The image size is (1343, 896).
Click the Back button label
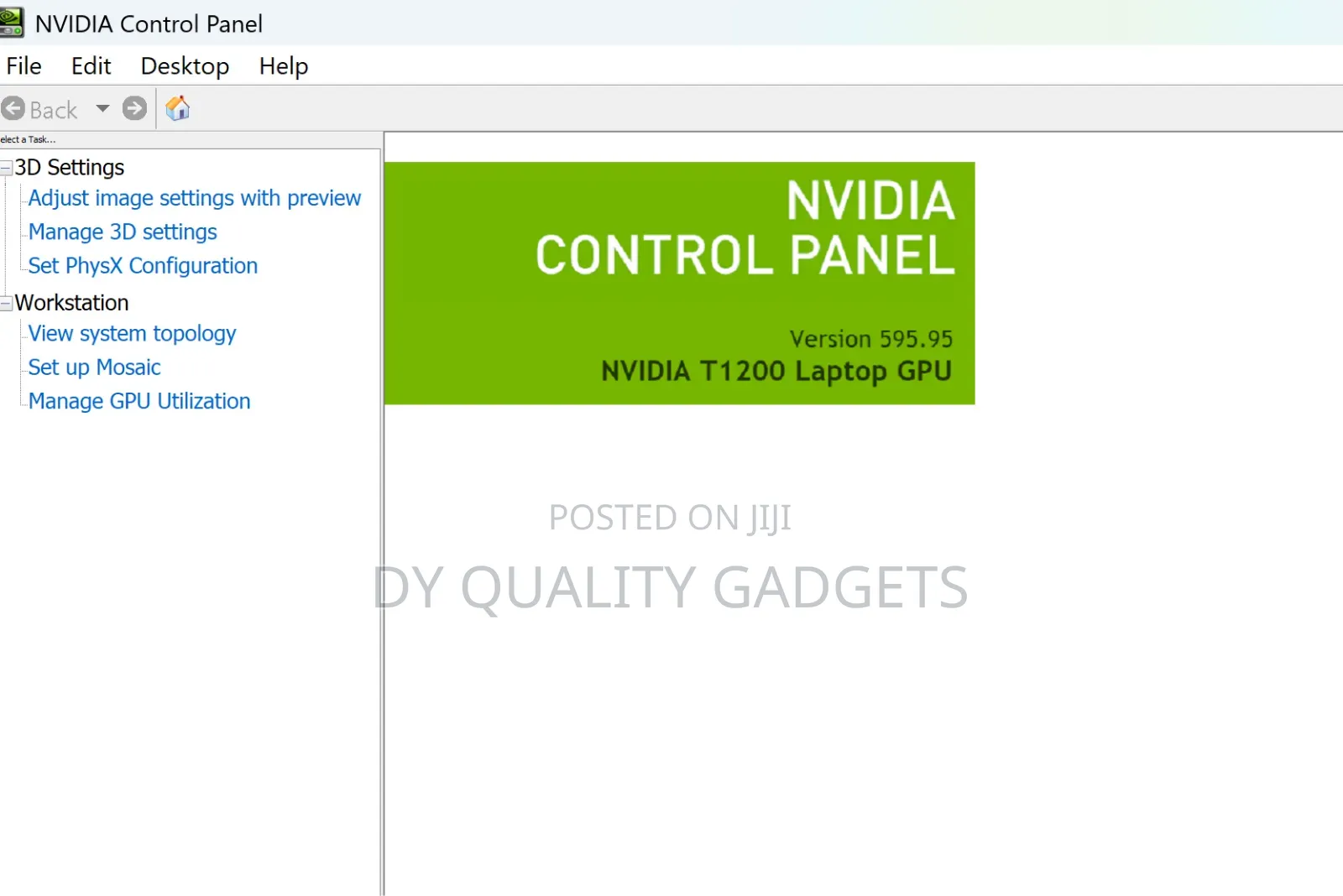54,110
